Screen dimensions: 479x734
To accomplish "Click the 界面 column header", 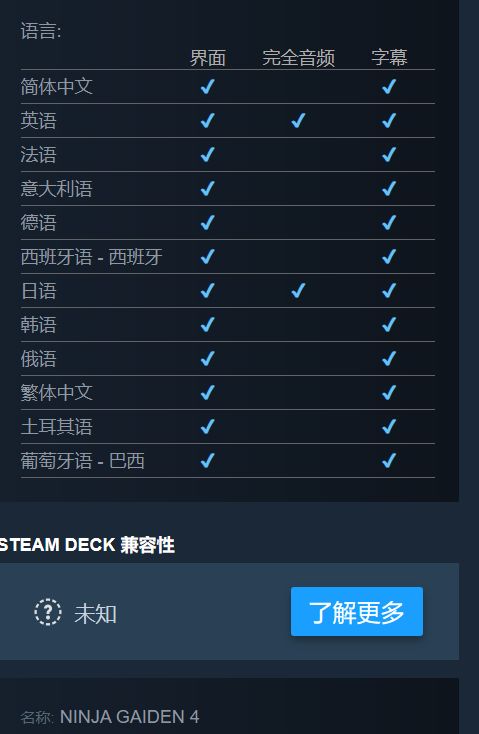I will [207, 58].
